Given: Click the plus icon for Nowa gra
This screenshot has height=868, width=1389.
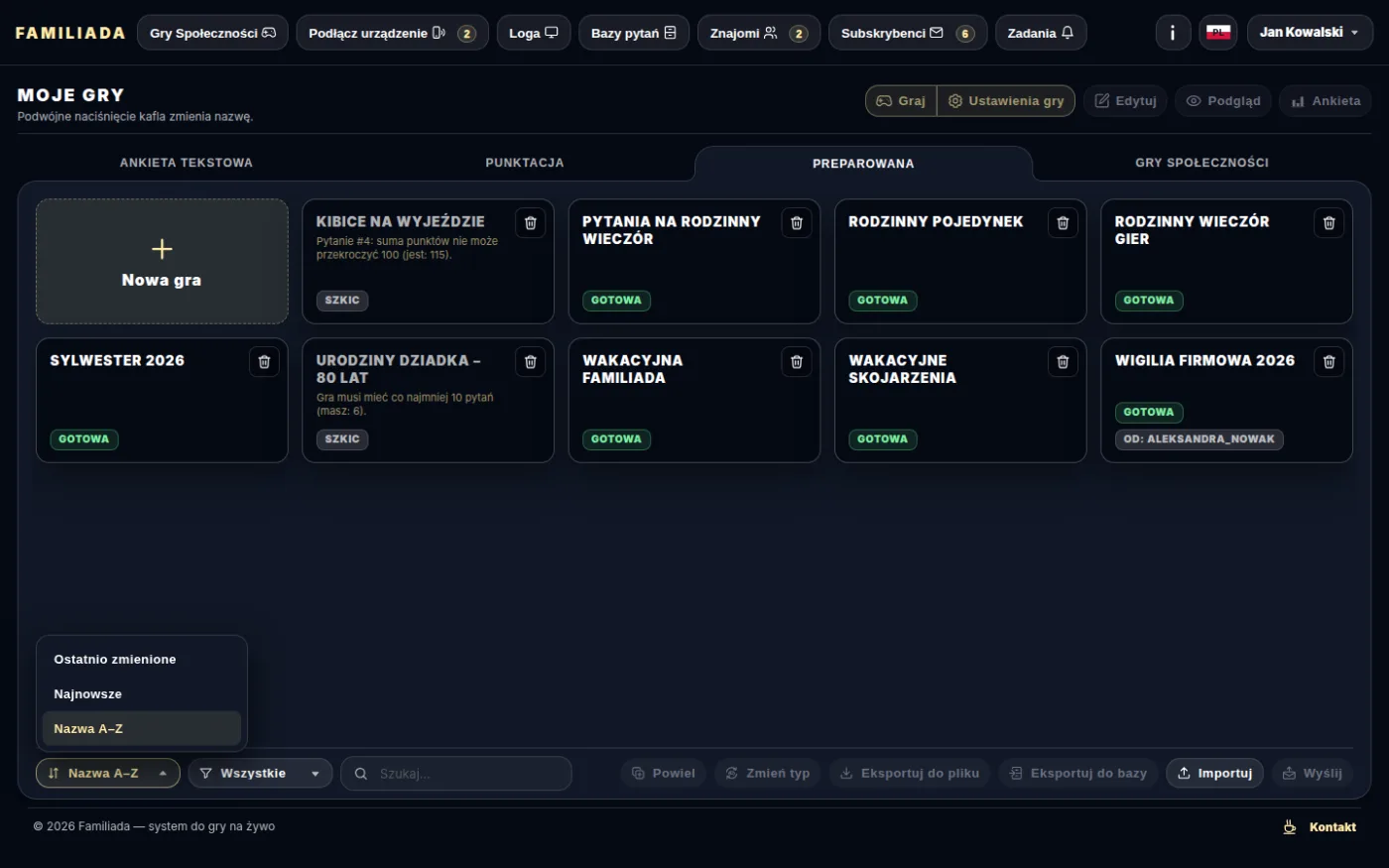Looking at the screenshot, I should click(x=162, y=249).
